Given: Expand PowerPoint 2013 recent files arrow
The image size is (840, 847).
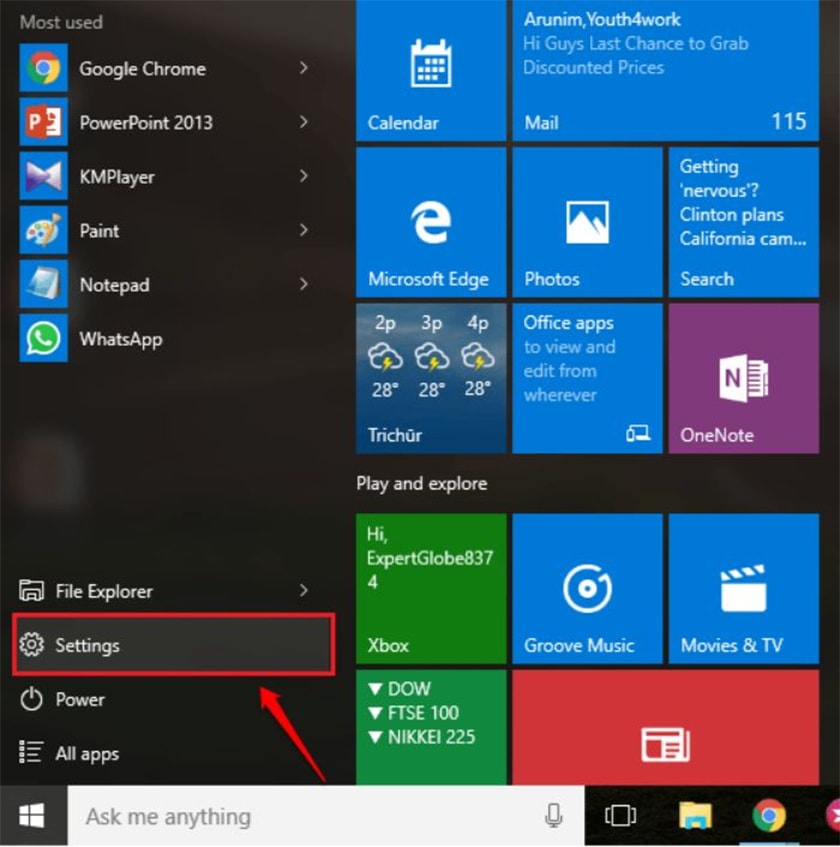Looking at the screenshot, I should point(303,123).
